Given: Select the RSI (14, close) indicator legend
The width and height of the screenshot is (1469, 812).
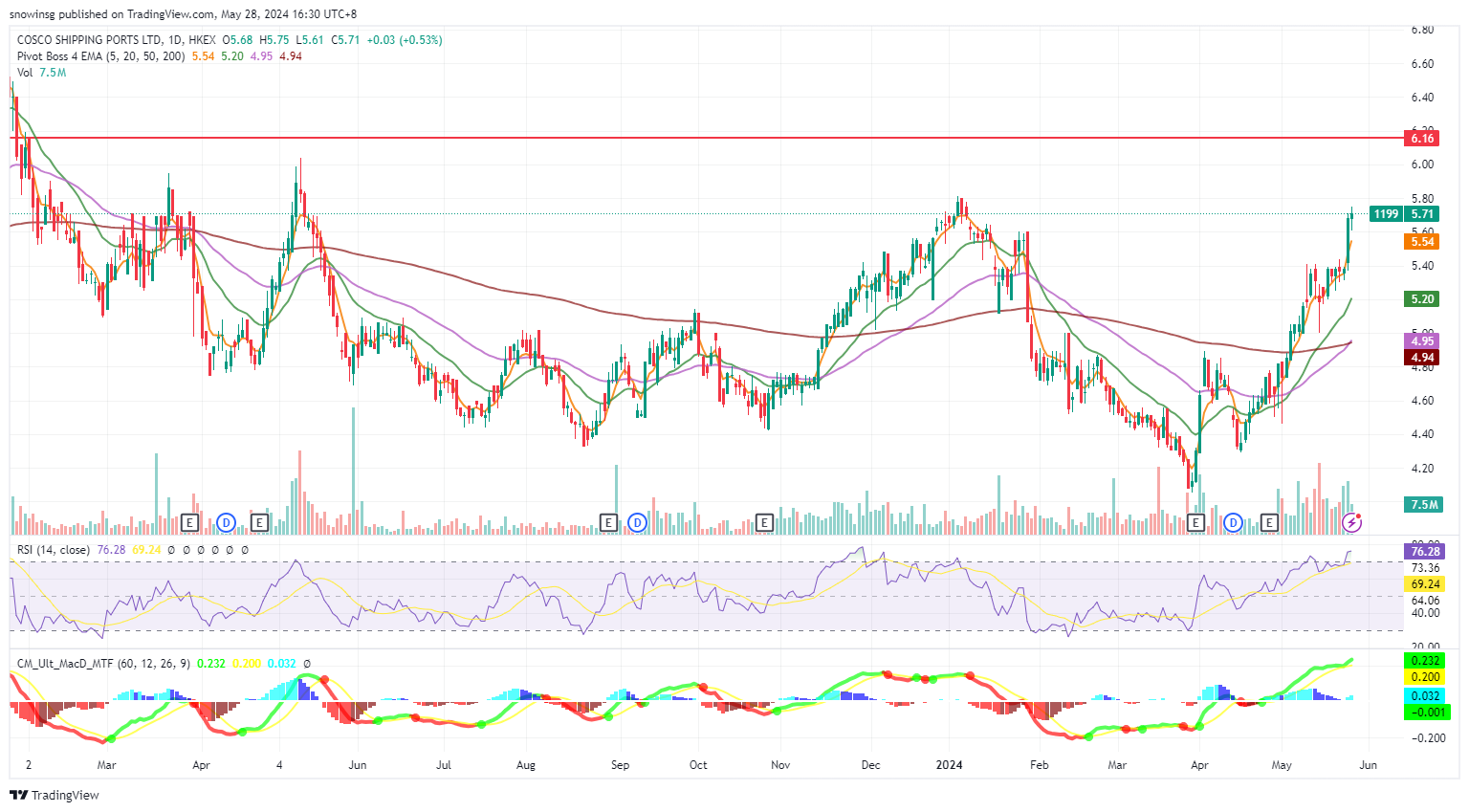Looking at the screenshot, I should tap(54, 550).
